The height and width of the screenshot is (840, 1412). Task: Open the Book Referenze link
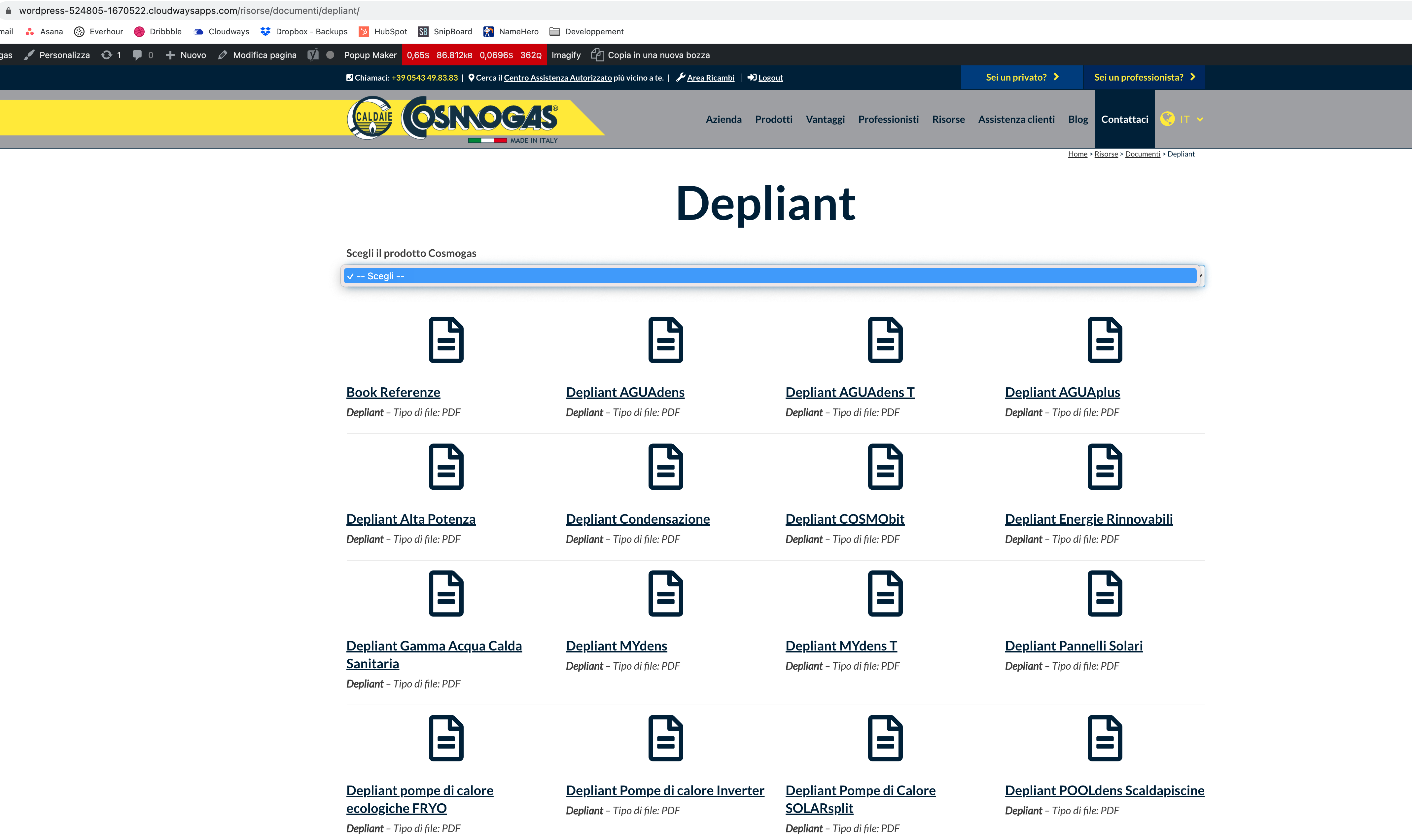point(393,392)
